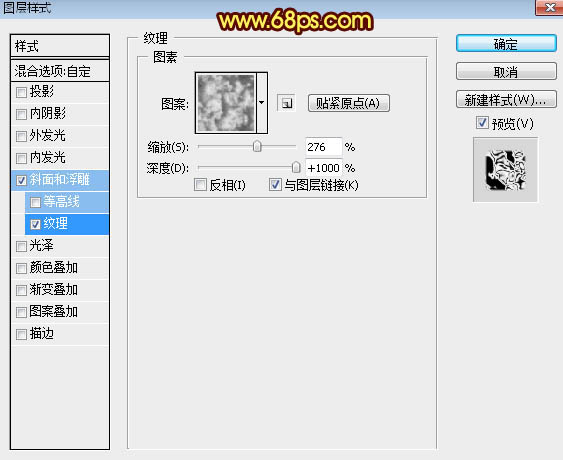Enable the 等高线 (Contour) checkbox

click(x=35, y=203)
